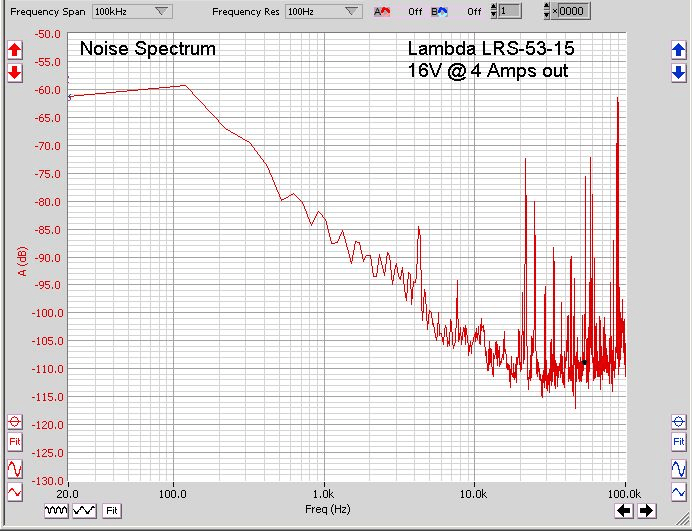Click the stepper arrows beside the value 1

[x=493, y=12]
